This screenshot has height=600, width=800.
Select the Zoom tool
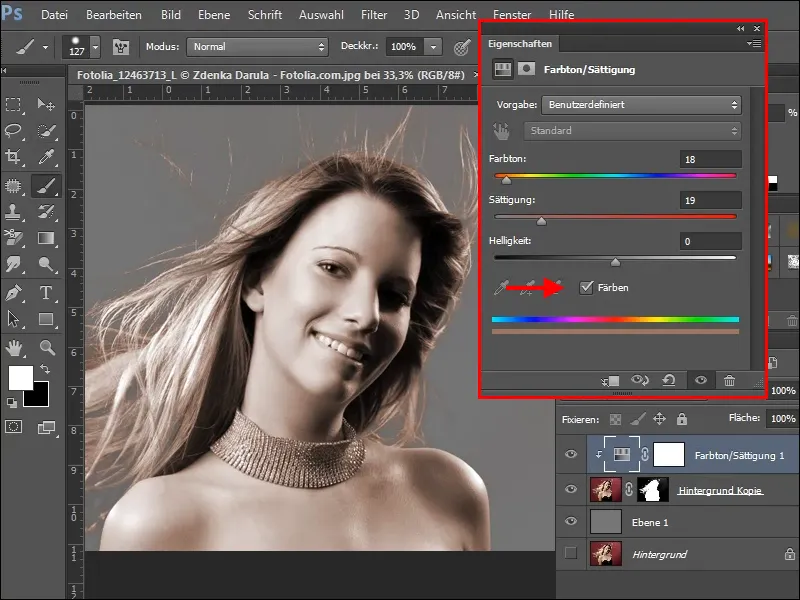(47, 348)
